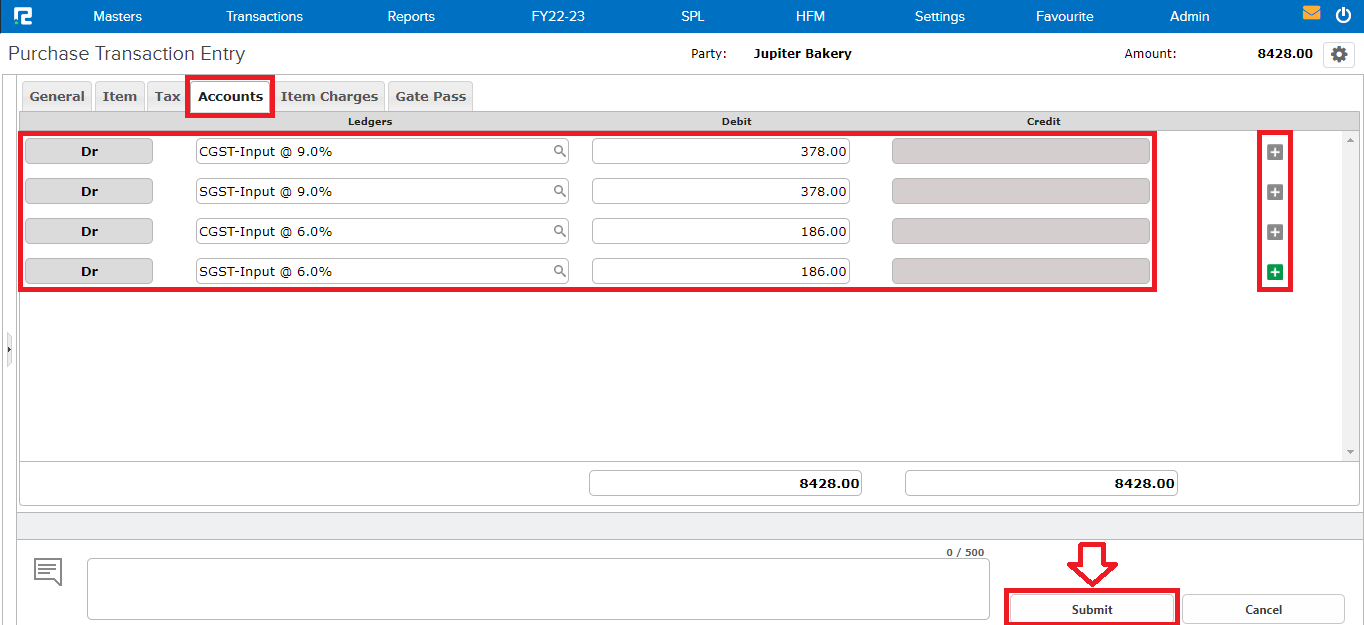This screenshot has height=625, width=1364.
Task: Cancel the purchase transaction entry
Action: 1263,609
